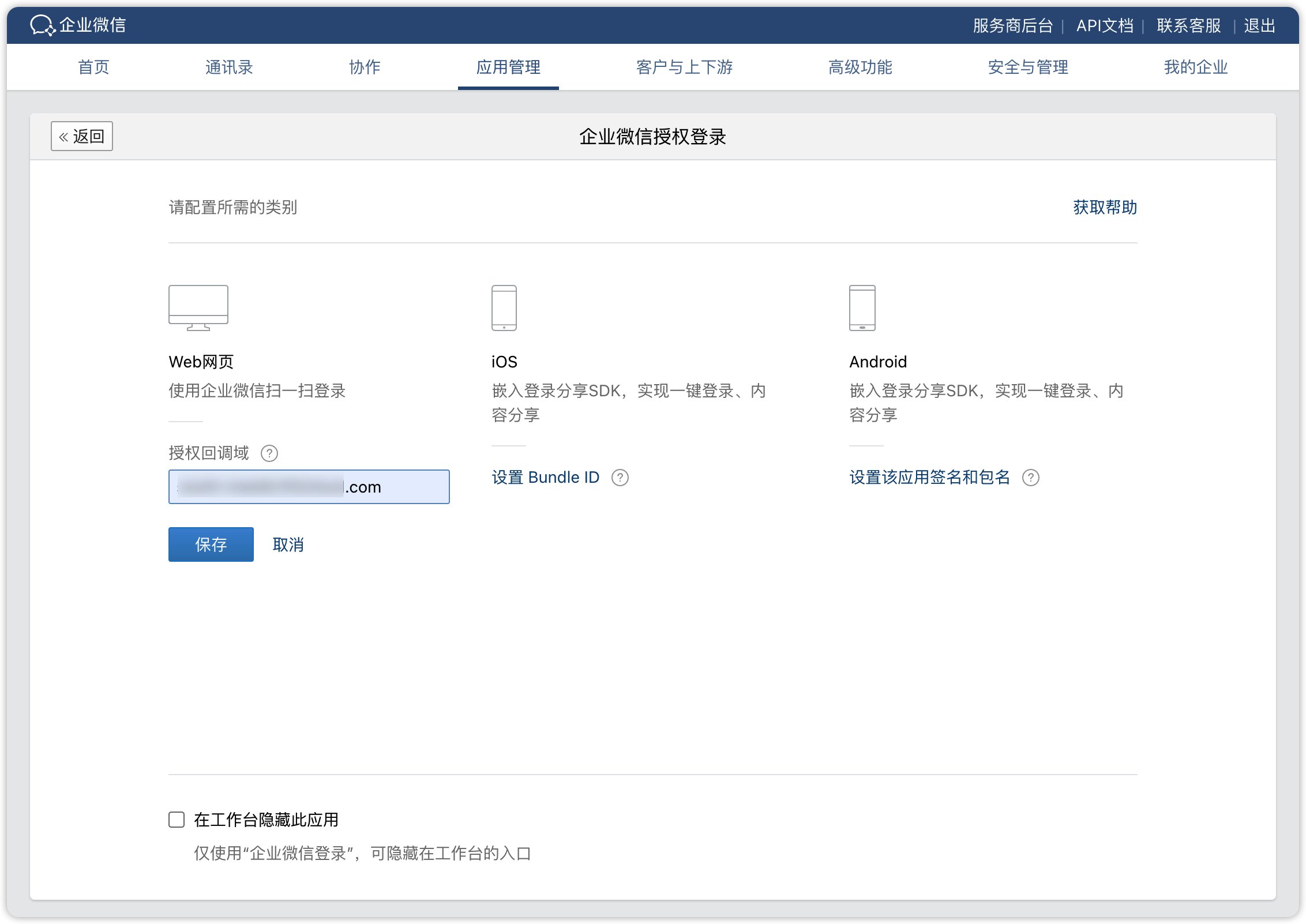The height and width of the screenshot is (924, 1306).
Task: Open help tooltip next to 设置 Bundle ID
Action: (x=620, y=478)
